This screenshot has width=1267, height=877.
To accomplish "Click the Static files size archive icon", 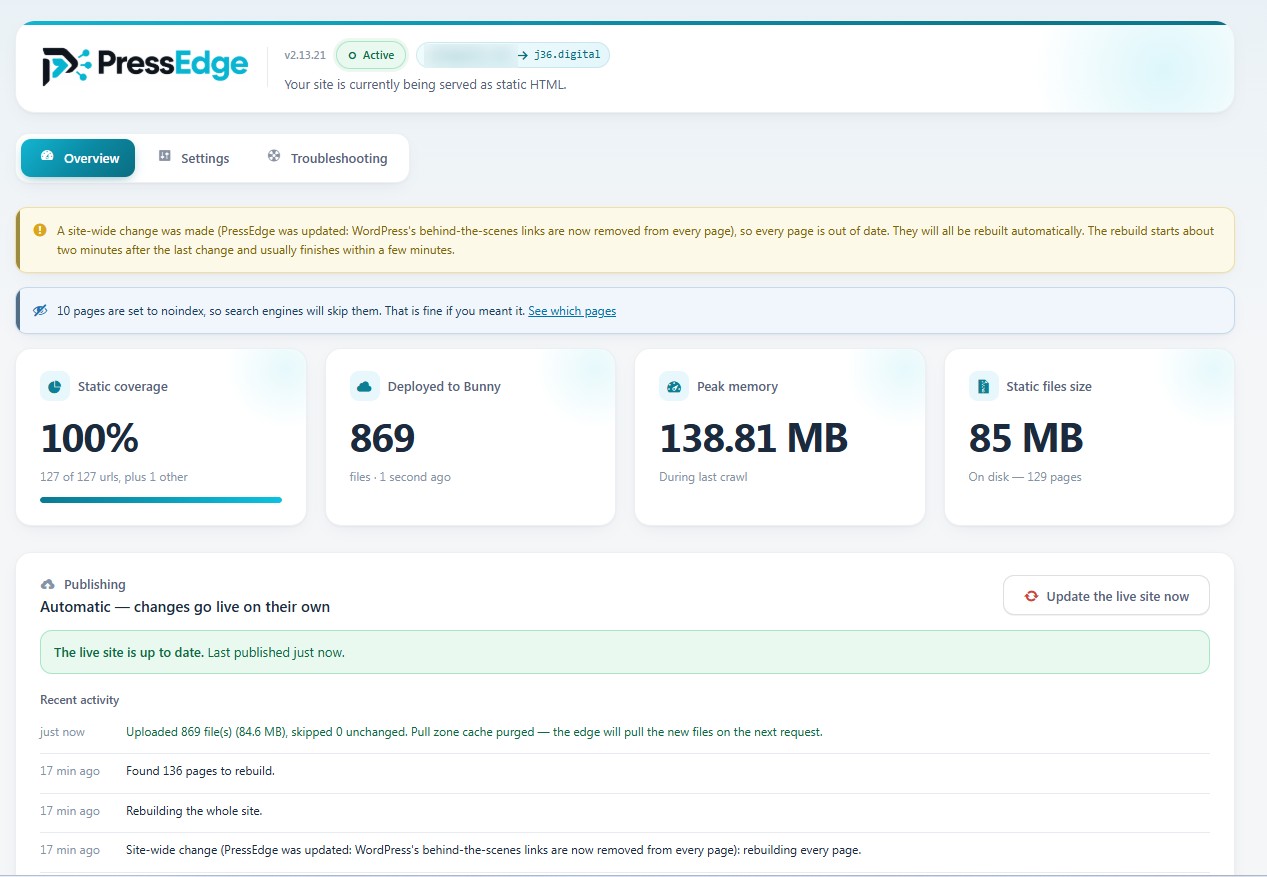I will tap(984, 386).
